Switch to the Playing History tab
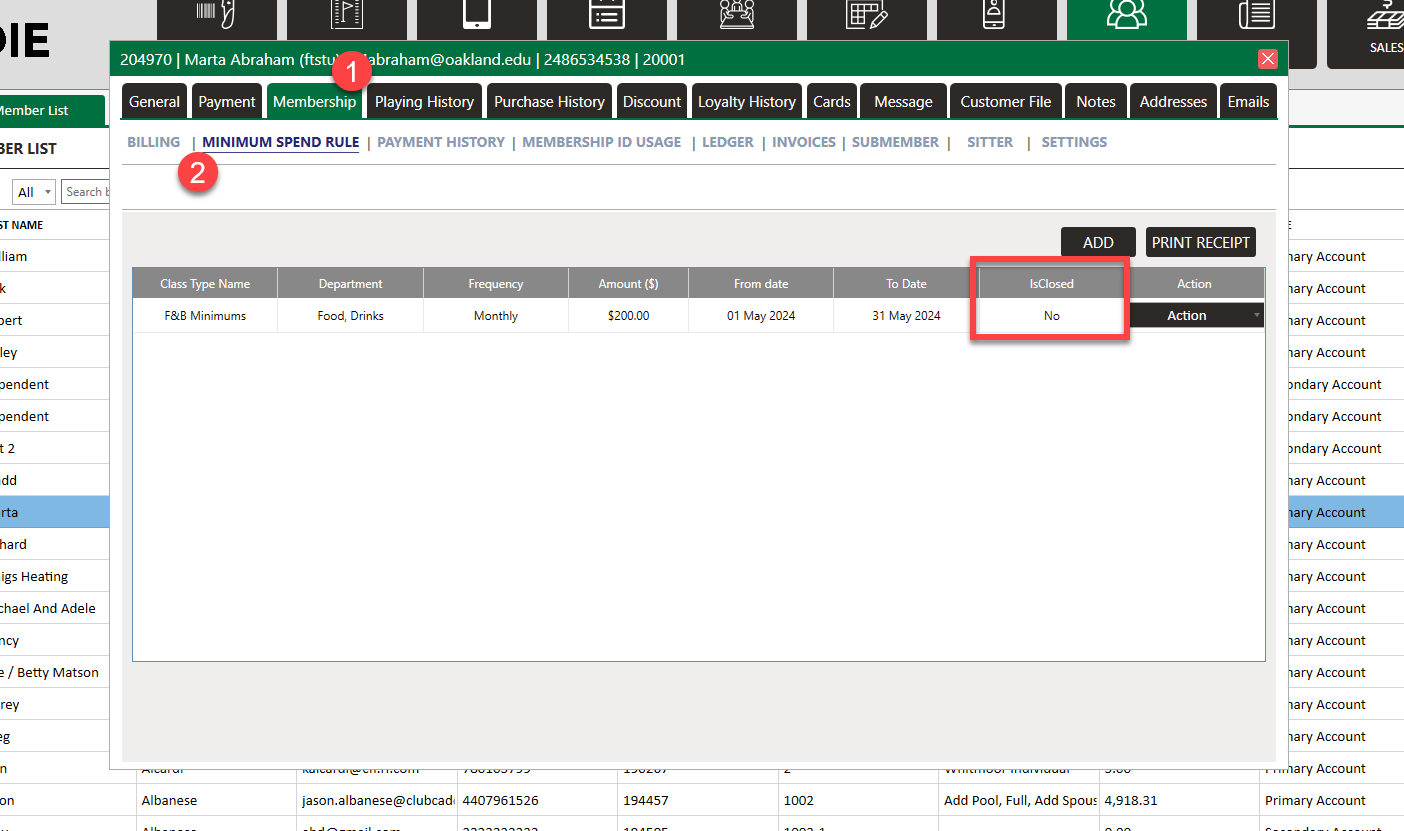 point(424,102)
